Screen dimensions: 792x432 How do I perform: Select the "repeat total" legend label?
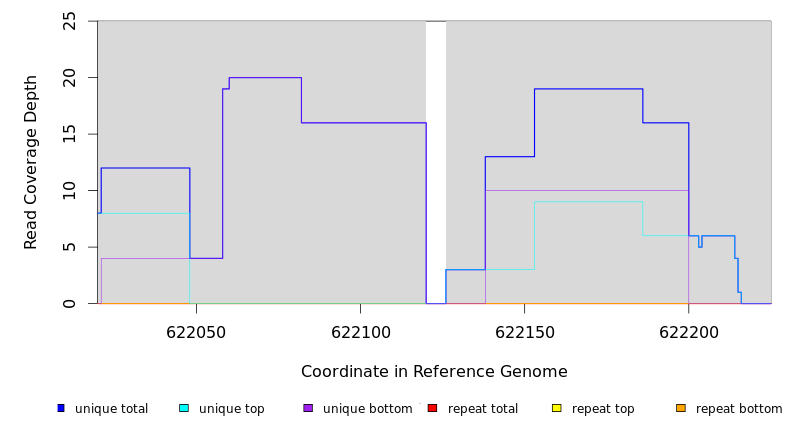(x=483, y=409)
